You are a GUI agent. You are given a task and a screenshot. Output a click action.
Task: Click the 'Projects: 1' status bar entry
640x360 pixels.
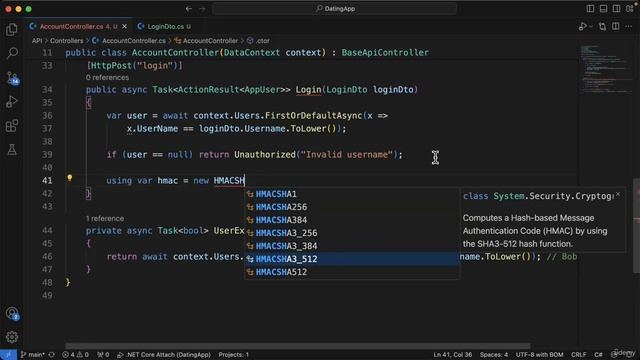tap(233, 355)
